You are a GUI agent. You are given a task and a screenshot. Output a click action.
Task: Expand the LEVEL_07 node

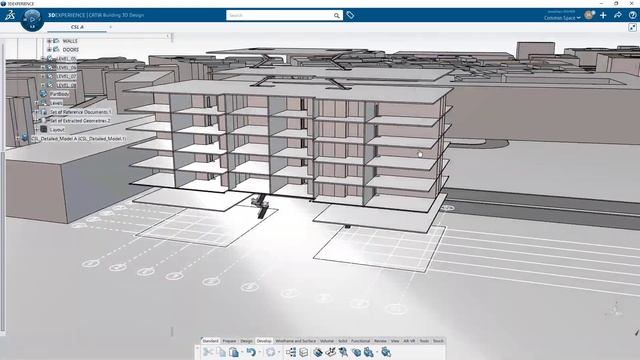point(43,76)
